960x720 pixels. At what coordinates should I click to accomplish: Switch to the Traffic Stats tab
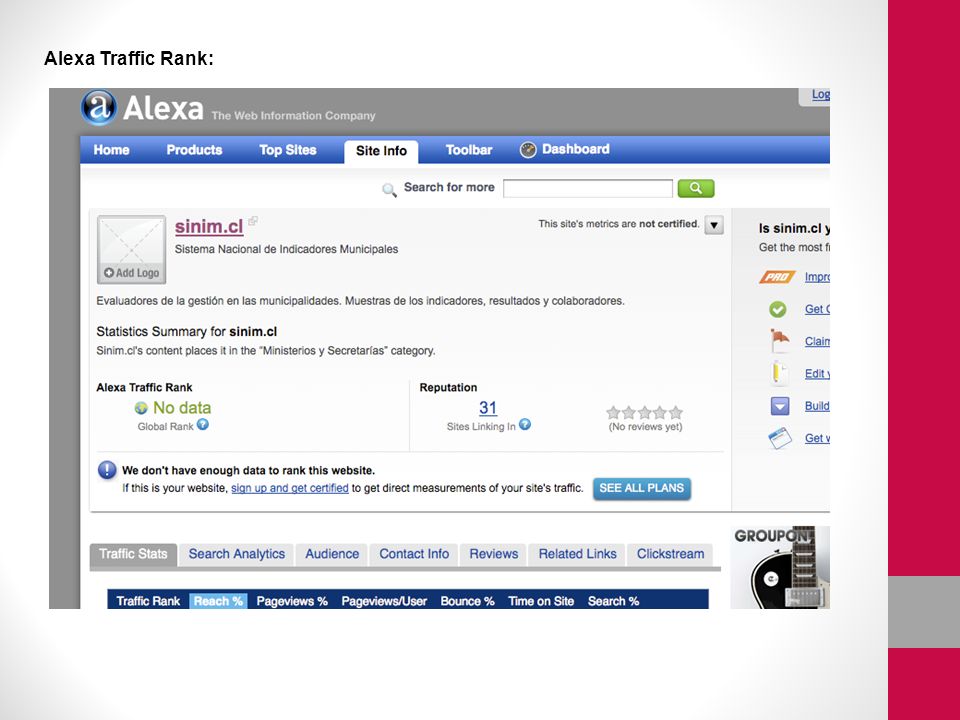coord(133,555)
